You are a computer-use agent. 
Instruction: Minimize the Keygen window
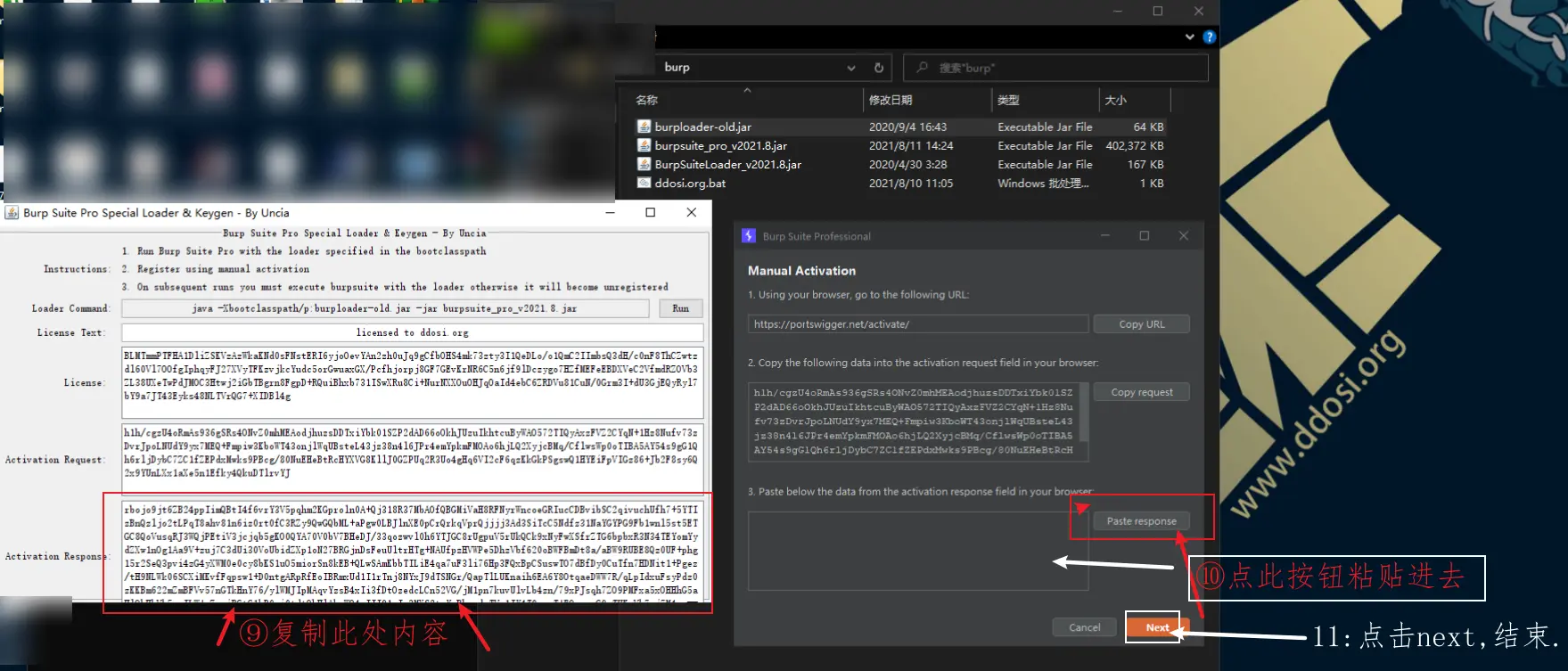(611, 212)
